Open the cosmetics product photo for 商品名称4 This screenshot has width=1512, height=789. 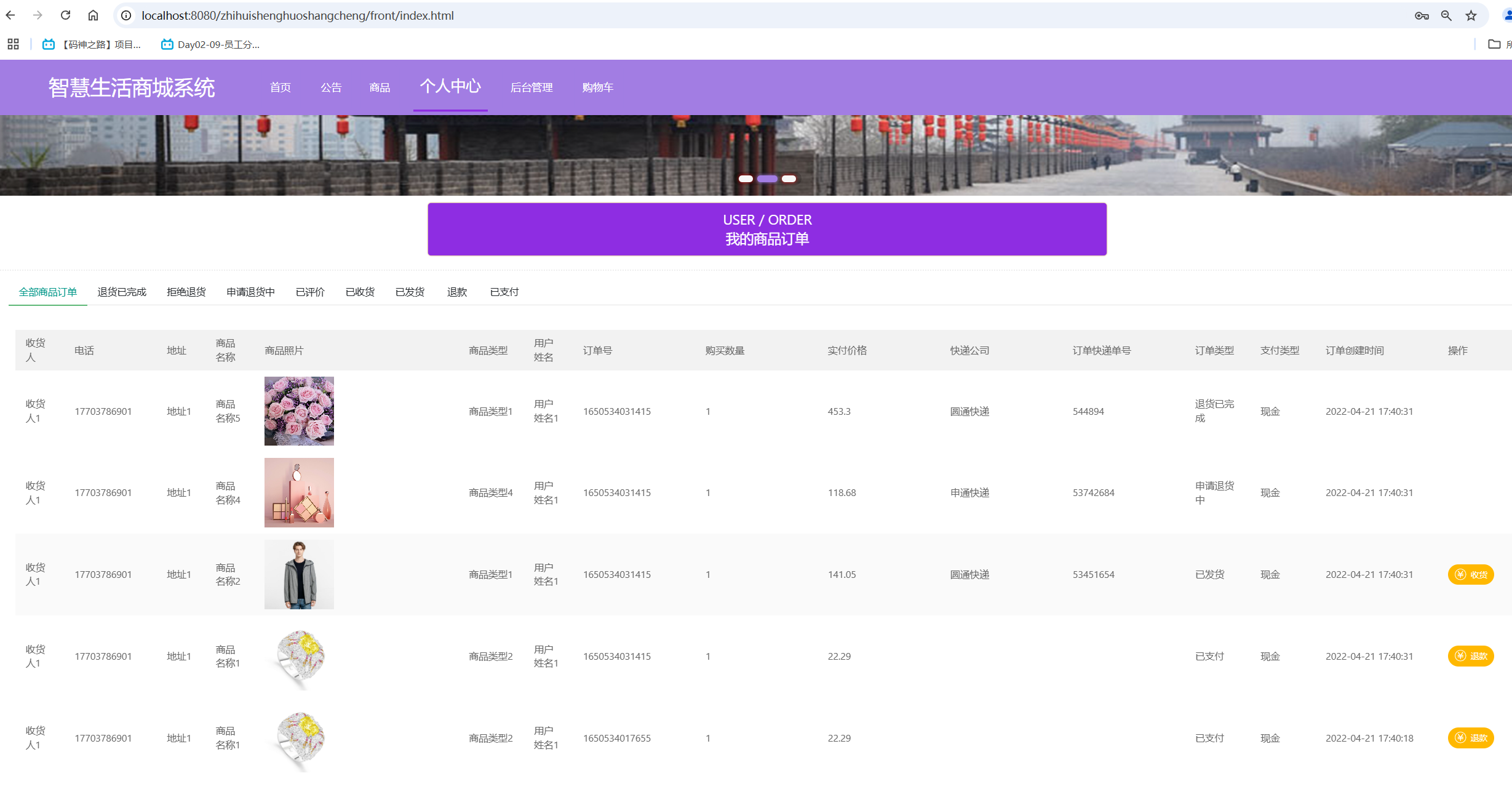pyautogui.click(x=299, y=492)
